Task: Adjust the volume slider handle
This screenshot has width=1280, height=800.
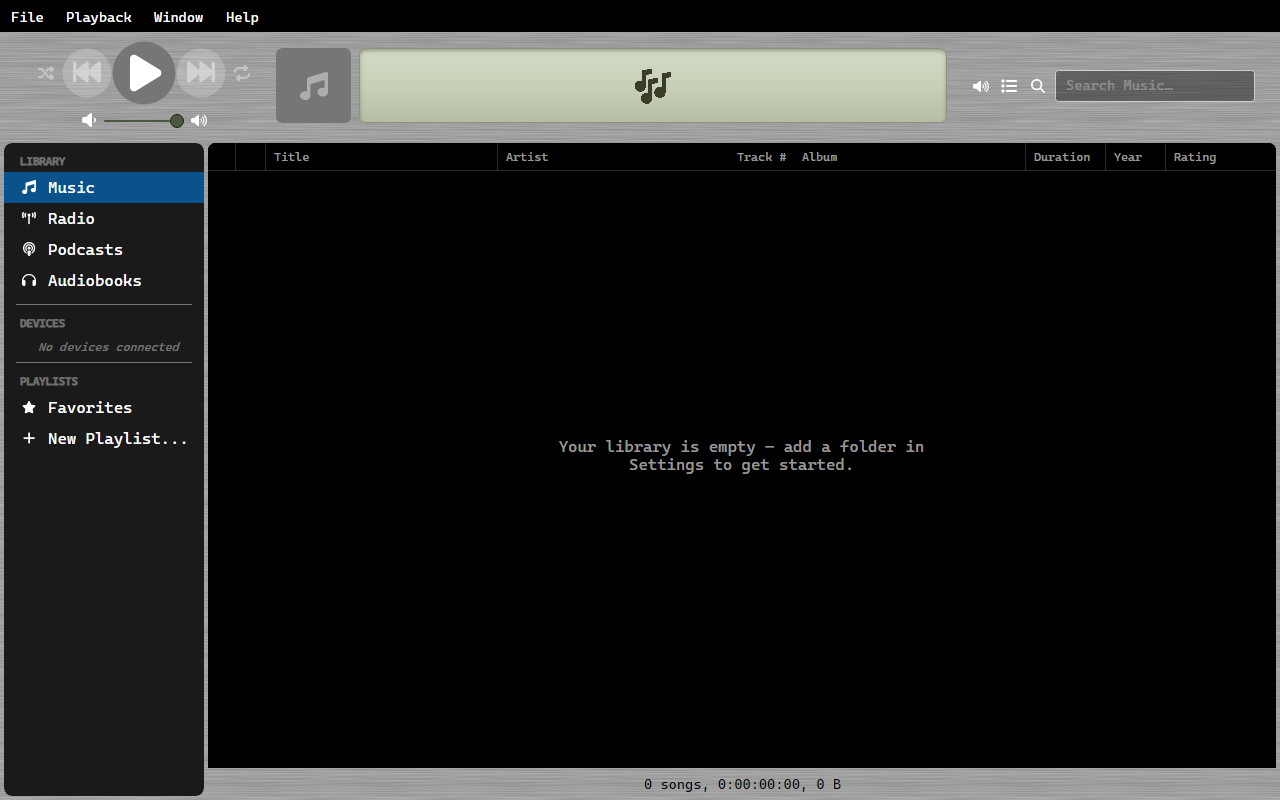Action: click(177, 121)
